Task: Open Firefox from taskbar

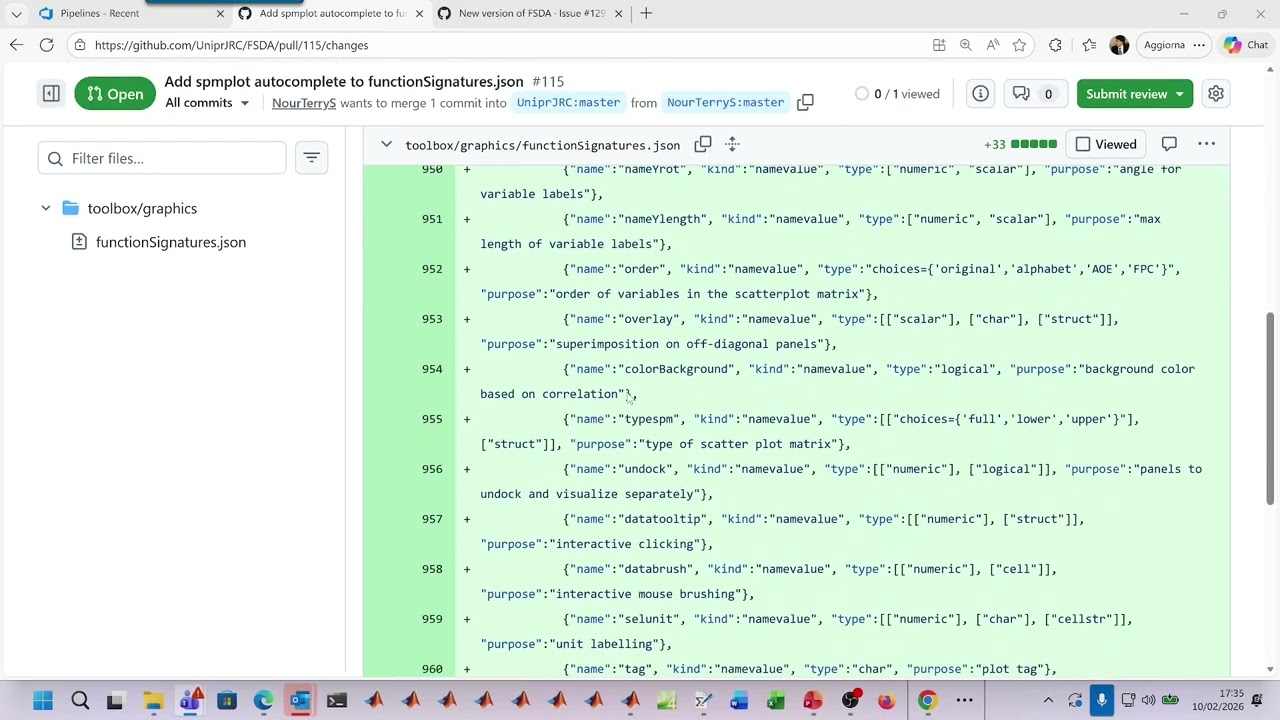Action: point(886,701)
